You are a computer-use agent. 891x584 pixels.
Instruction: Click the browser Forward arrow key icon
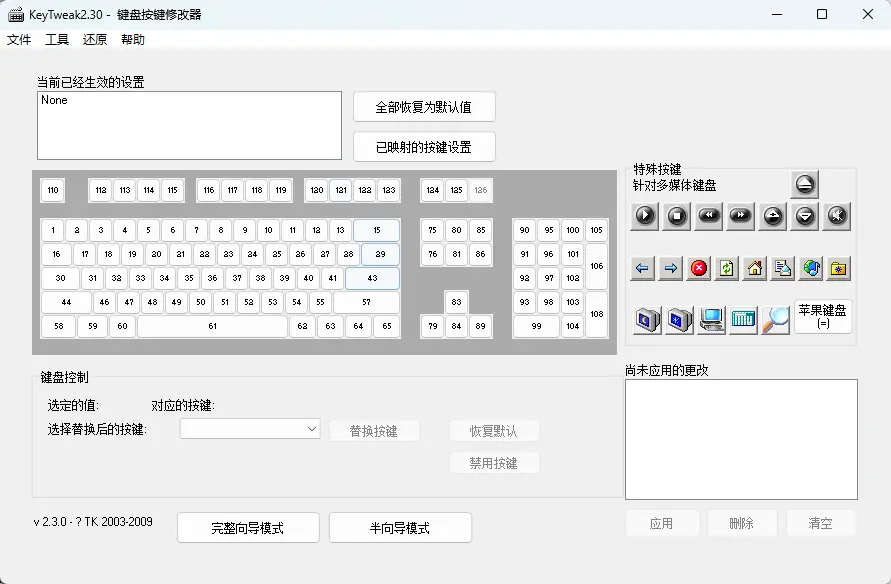(671, 268)
